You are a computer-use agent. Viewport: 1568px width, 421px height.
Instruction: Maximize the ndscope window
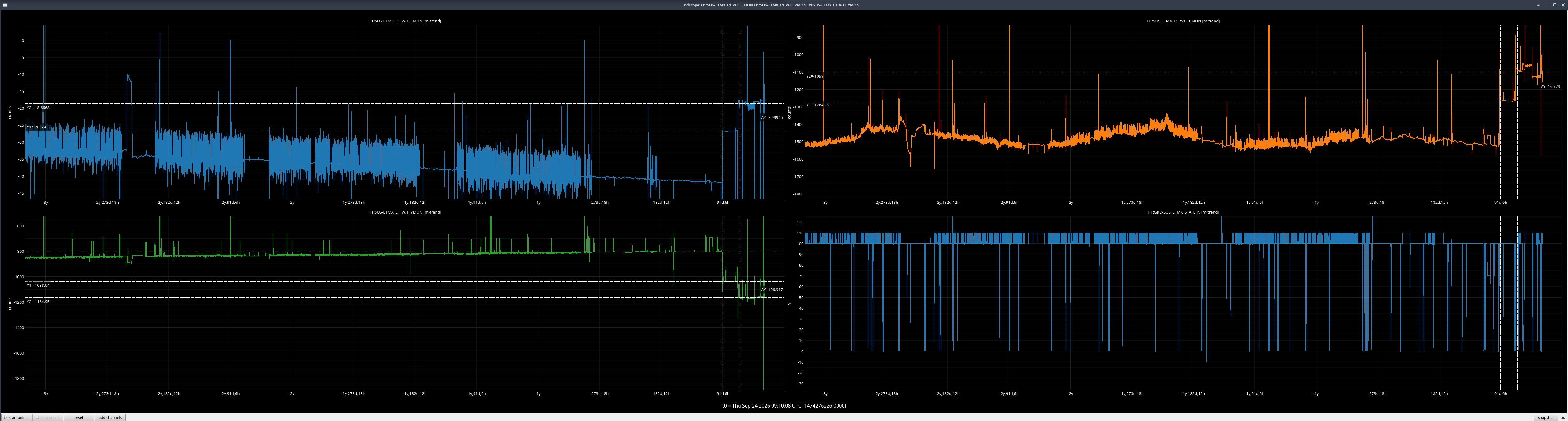point(1555,5)
